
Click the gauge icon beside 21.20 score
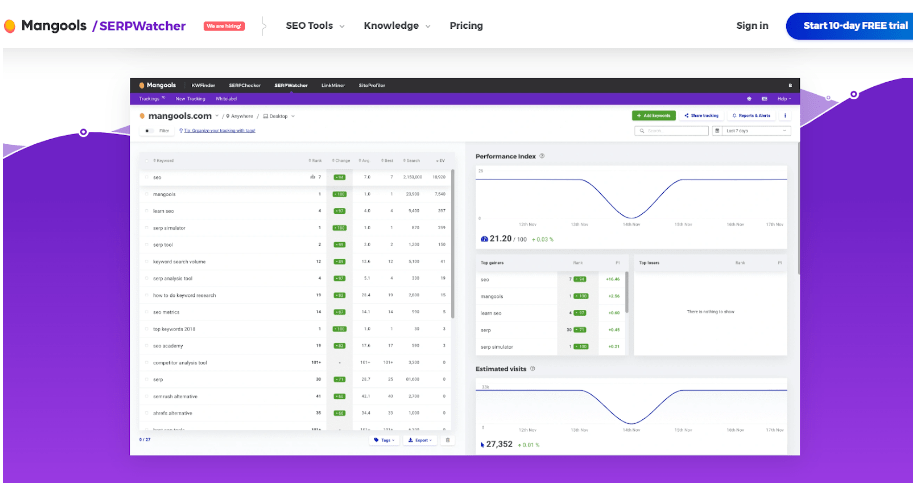484,239
